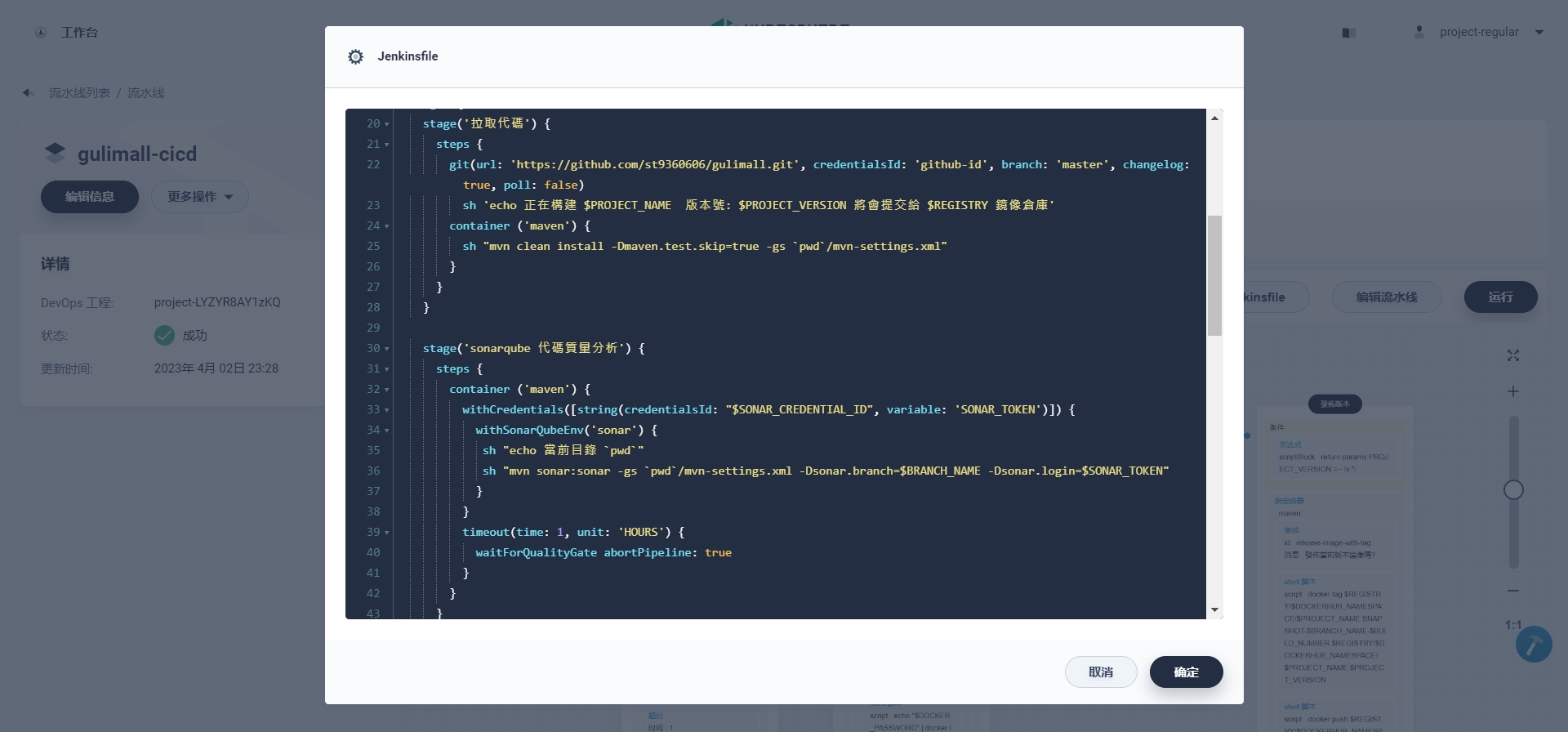Click the 发布版本 stage label on canvas
The width and height of the screenshot is (1568, 732).
[x=1335, y=404]
